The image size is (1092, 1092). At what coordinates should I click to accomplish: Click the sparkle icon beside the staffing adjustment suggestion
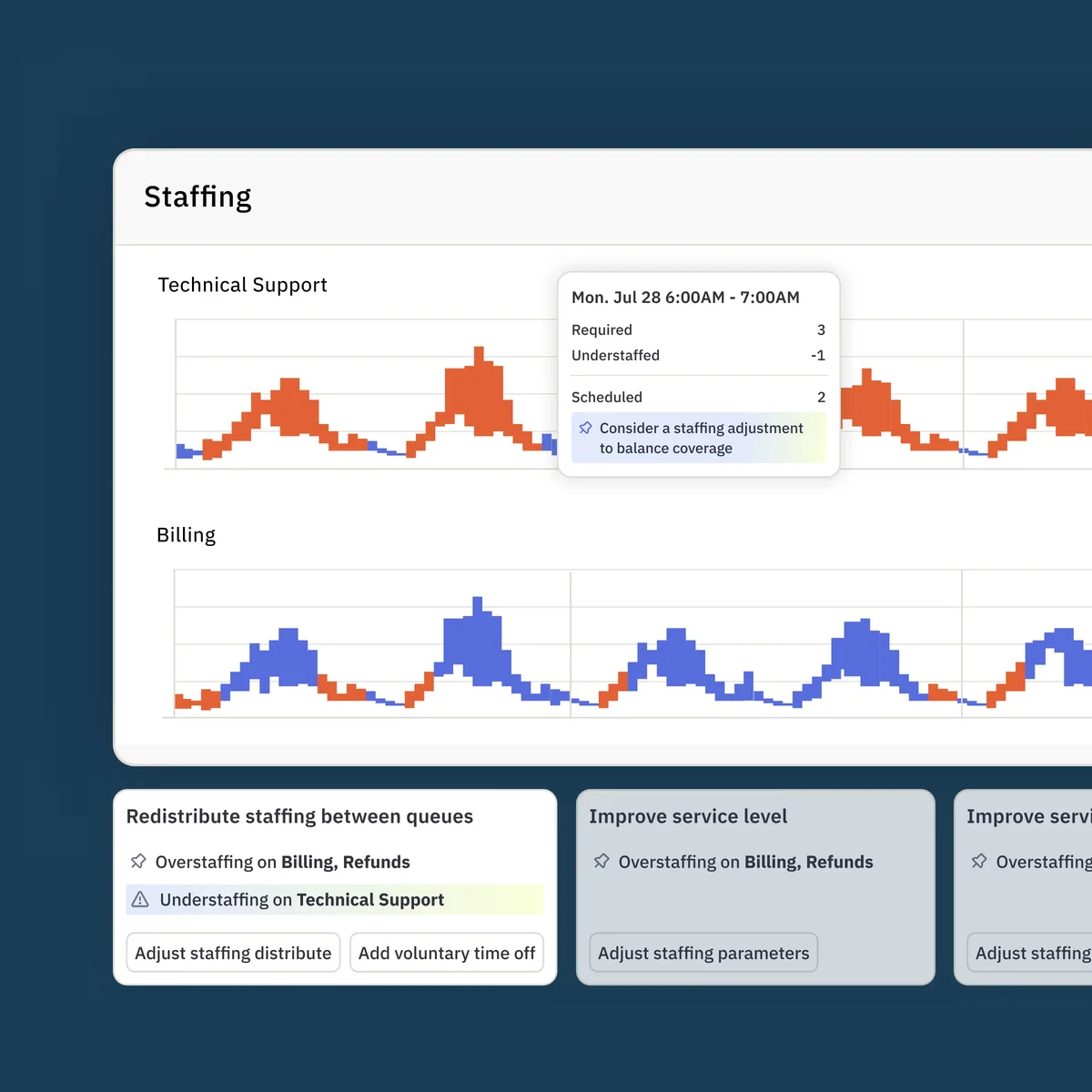(x=583, y=428)
